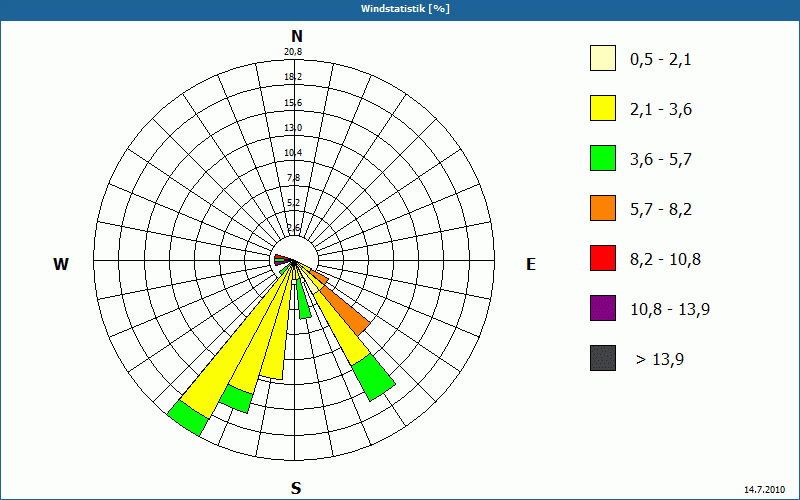Click the legend label "3,6 - 5,7"
This screenshot has width=800, height=500.
(x=661, y=160)
